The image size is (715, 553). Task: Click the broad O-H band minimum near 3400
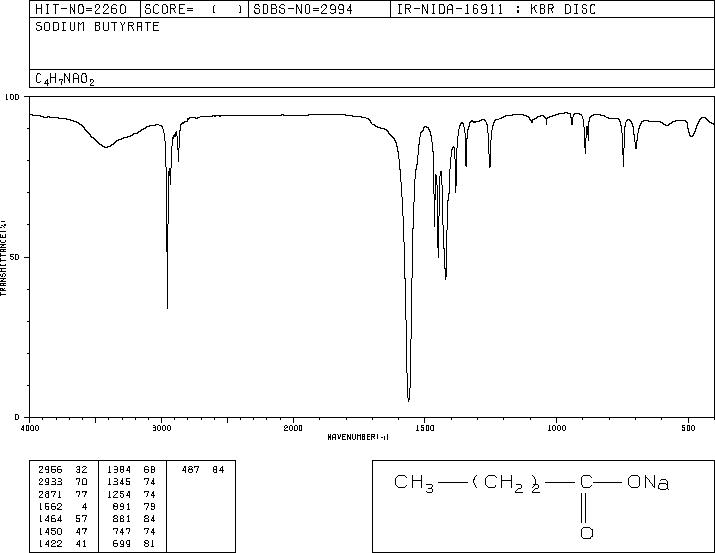point(106,146)
